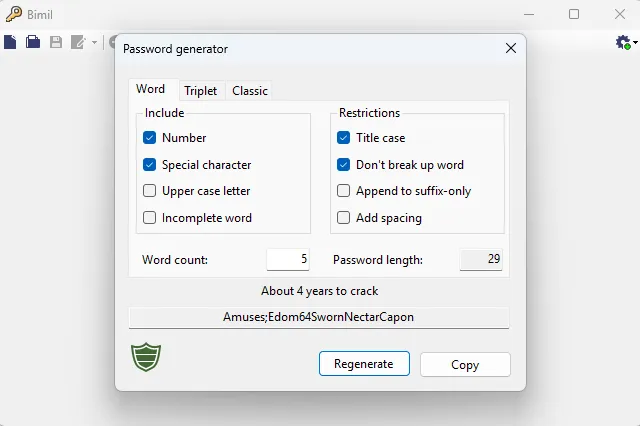Enable Upper case letter checkbox
The image size is (640, 426).
click(x=149, y=191)
